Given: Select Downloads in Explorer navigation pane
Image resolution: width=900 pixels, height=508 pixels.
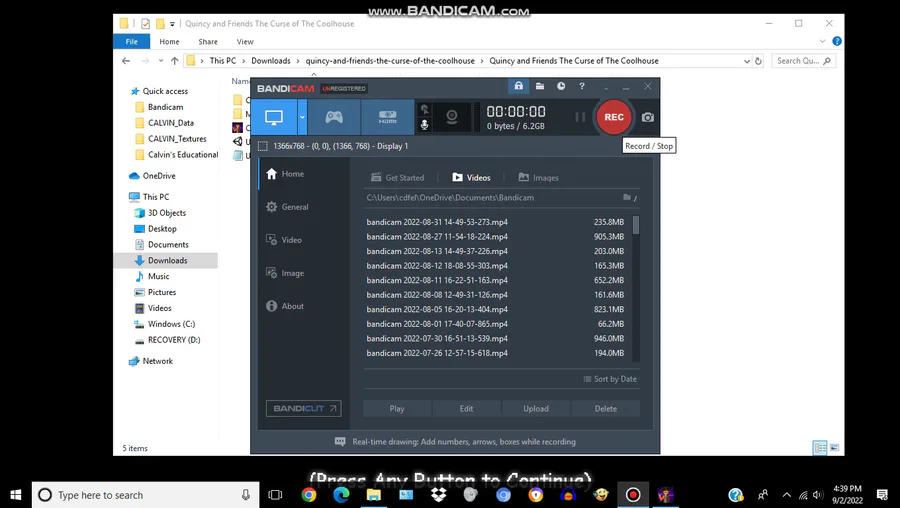Looking at the screenshot, I should [166, 261].
